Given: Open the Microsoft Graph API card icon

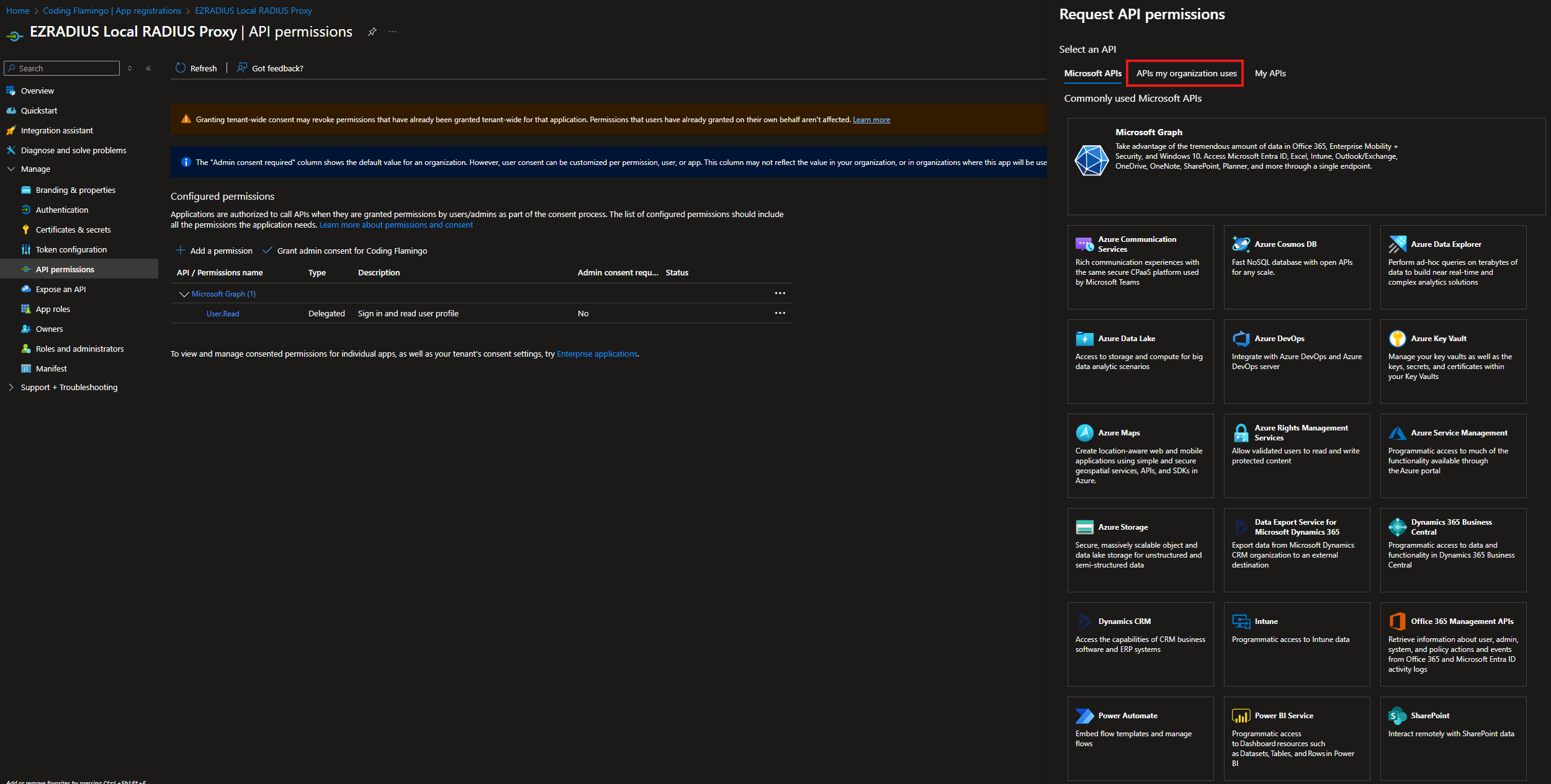Looking at the screenshot, I should [1091, 160].
